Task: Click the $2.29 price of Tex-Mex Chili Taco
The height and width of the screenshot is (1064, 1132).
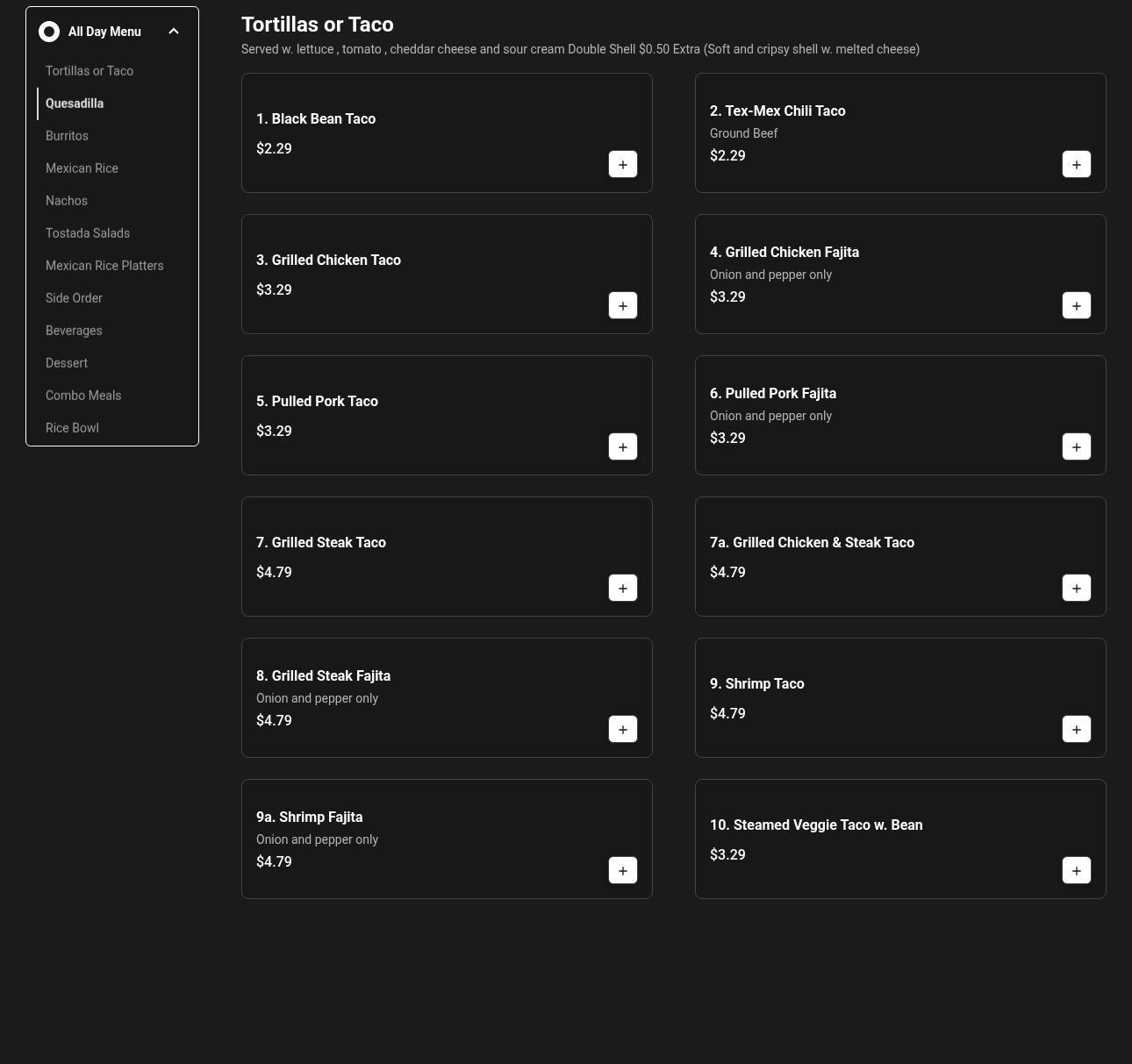Action: pos(727,156)
